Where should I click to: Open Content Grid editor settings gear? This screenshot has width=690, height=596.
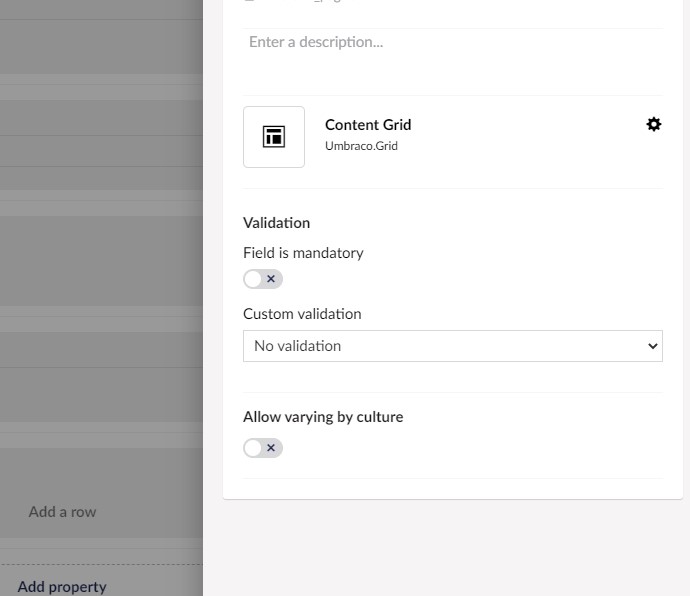653,125
